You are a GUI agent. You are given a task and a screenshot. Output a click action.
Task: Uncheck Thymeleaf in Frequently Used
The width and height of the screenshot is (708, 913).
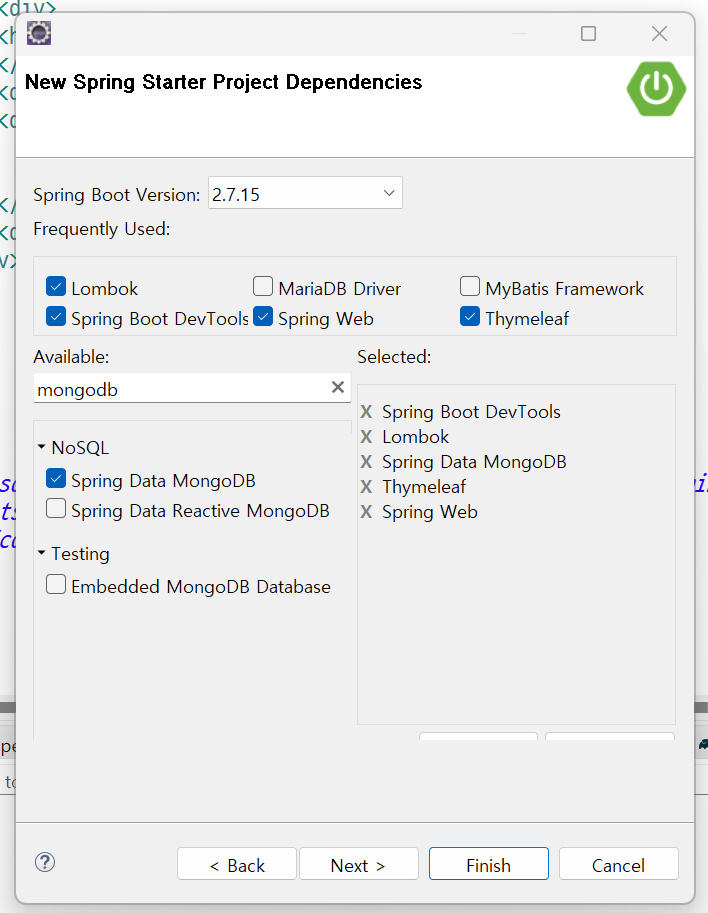point(470,317)
